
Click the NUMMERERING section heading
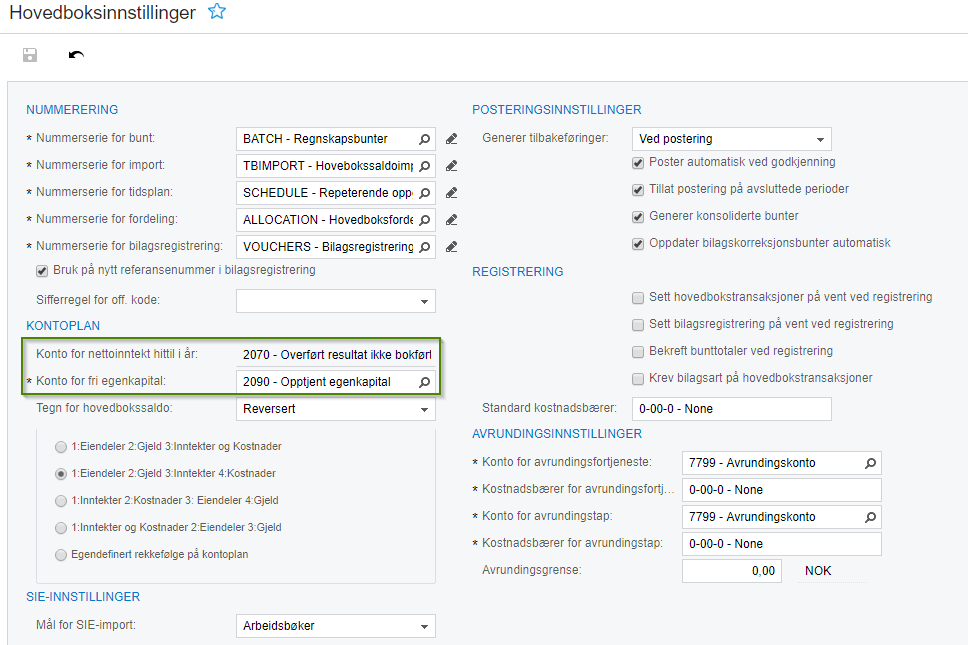[x=72, y=110]
